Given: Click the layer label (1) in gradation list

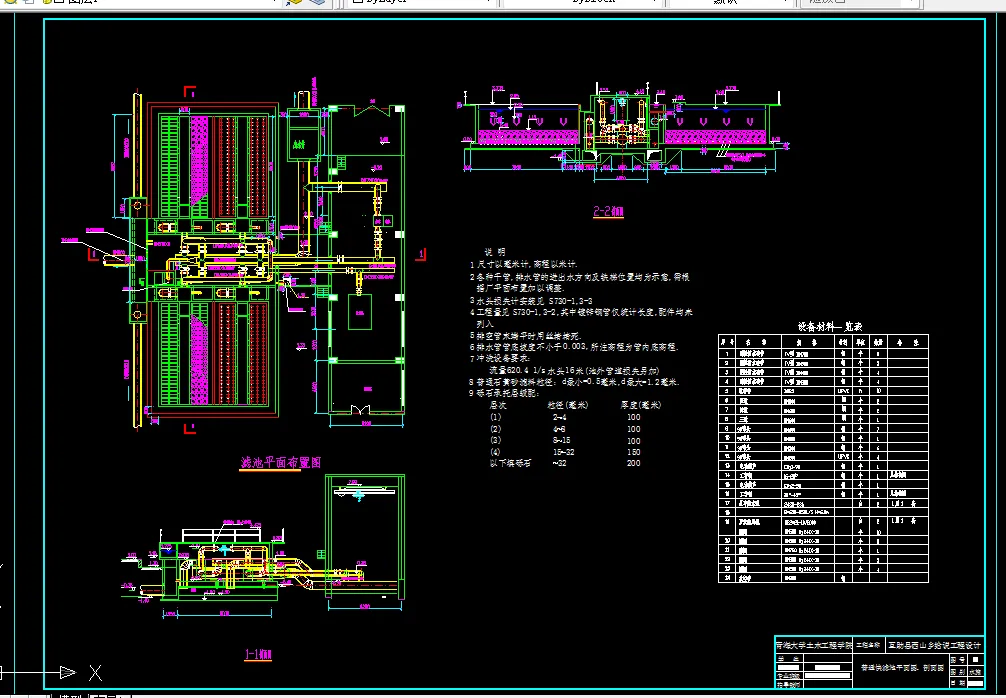Looking at the screenshot, I should [495, 417].
